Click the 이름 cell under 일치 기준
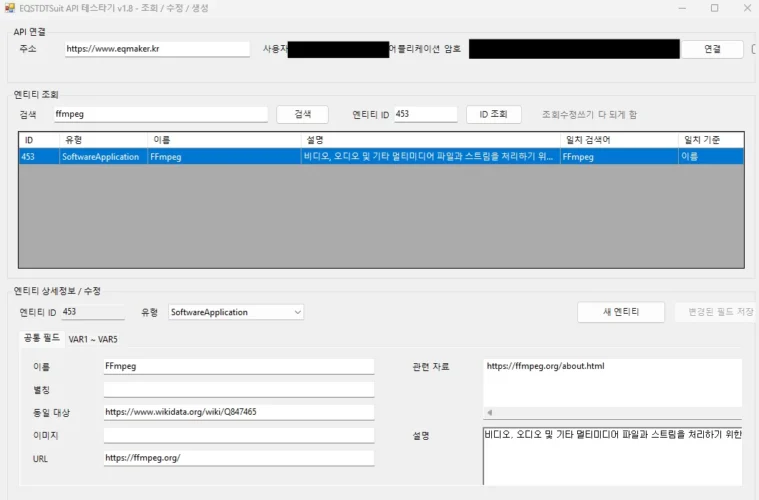The height and width of the screenshot is (500, 759). (x=711, y=156)
